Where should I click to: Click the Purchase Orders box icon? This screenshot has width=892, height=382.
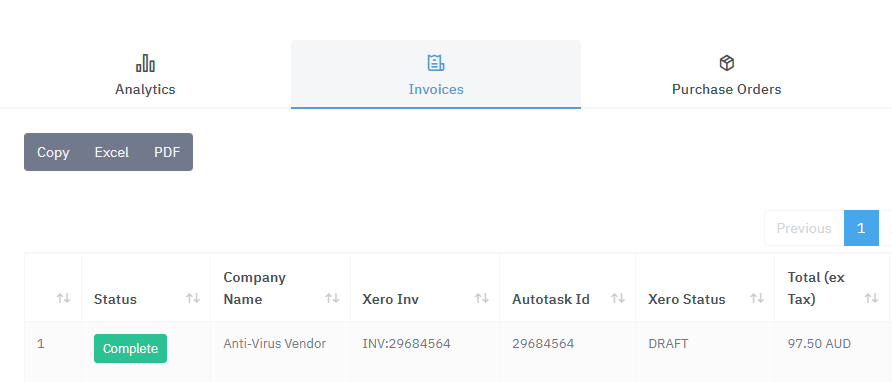click(x=726, y=63)
